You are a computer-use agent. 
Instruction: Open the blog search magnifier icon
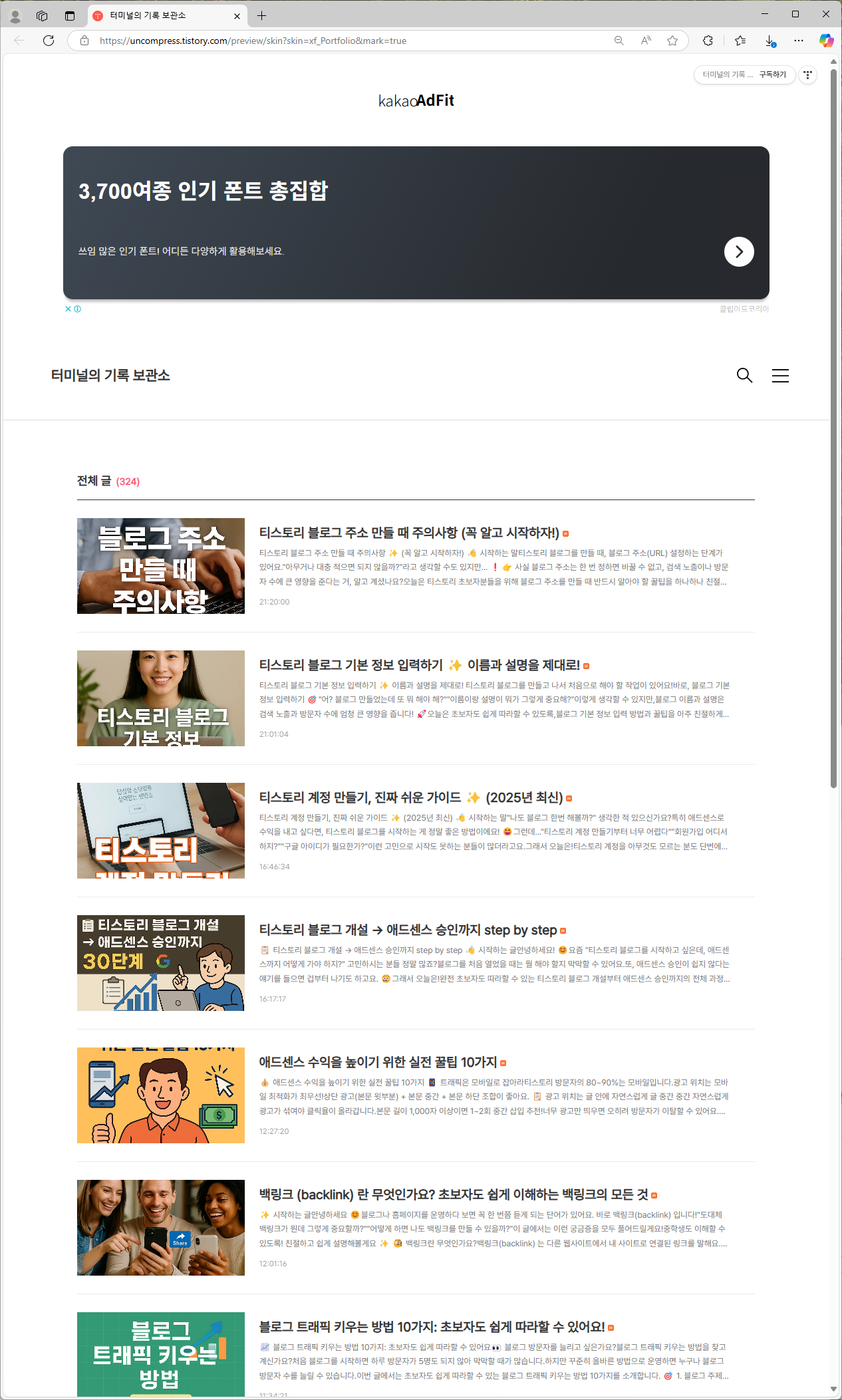[x=744, y=376]
